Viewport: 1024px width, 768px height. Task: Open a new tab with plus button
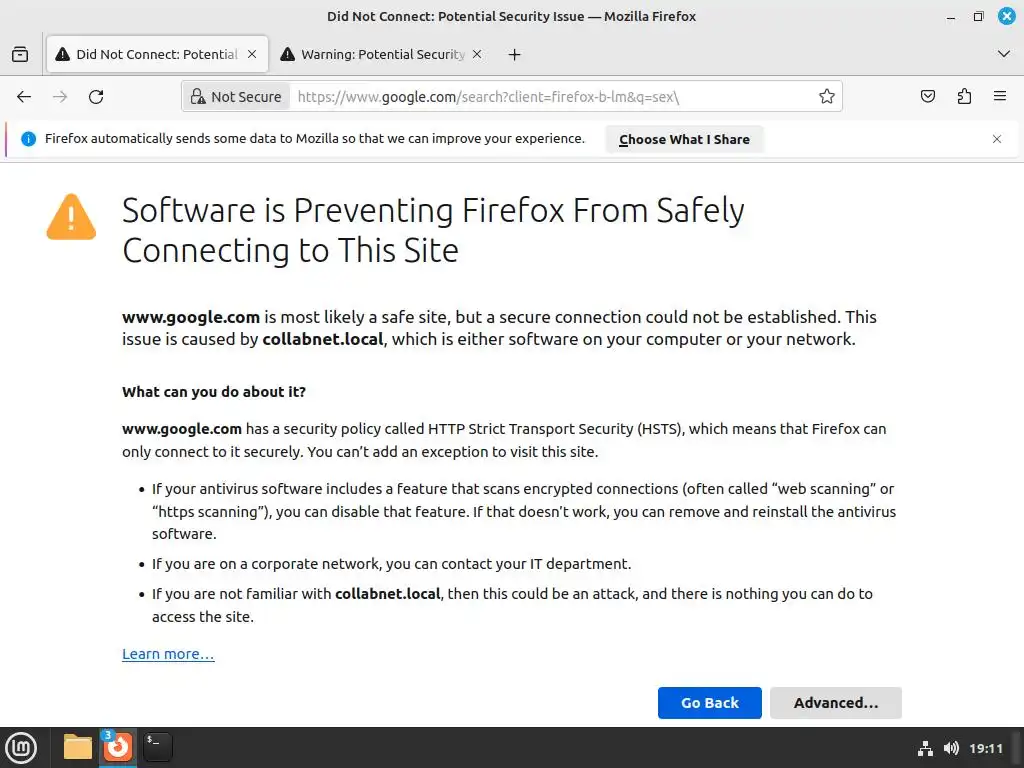(514, 54)
